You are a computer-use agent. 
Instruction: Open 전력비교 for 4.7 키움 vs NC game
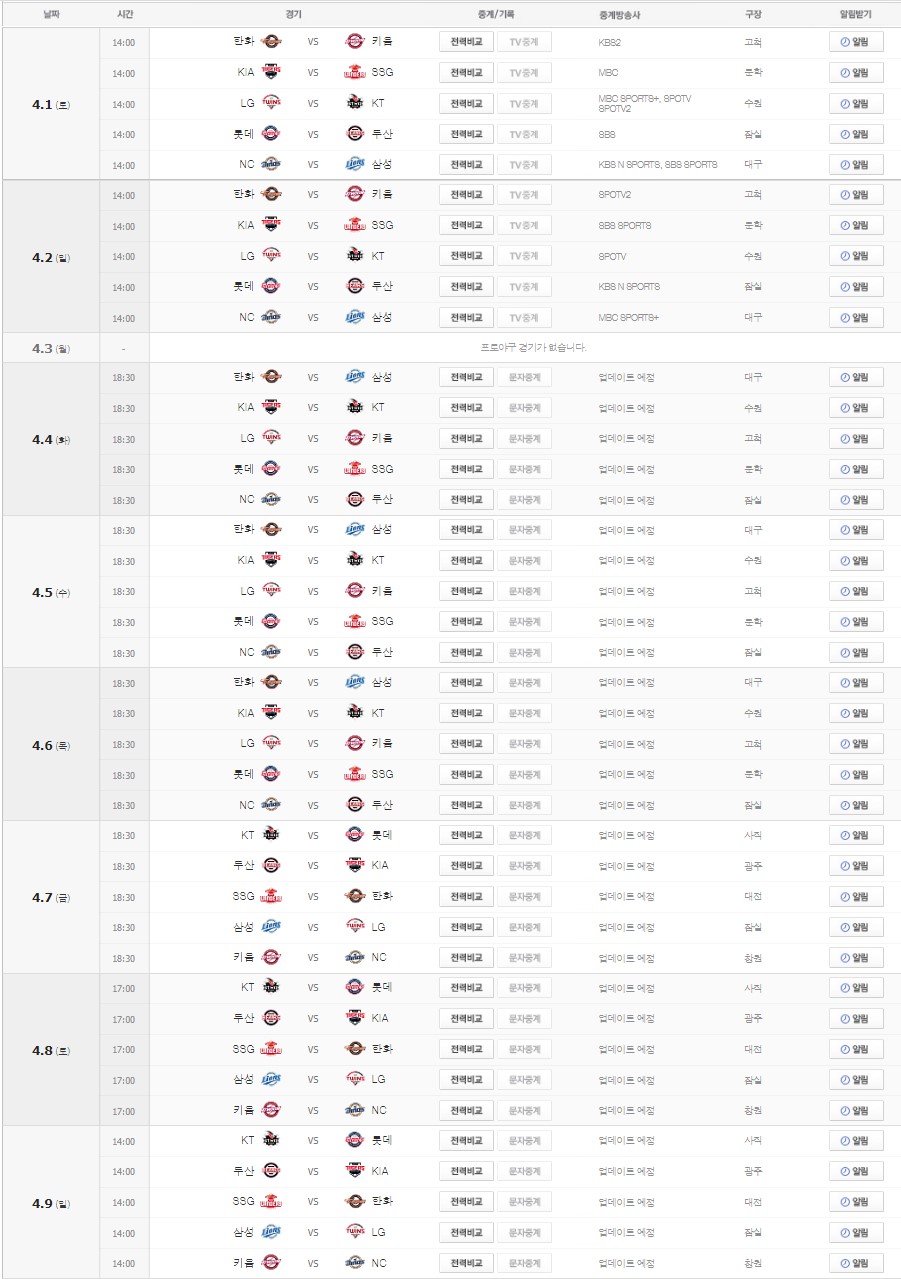pos(466,957)
